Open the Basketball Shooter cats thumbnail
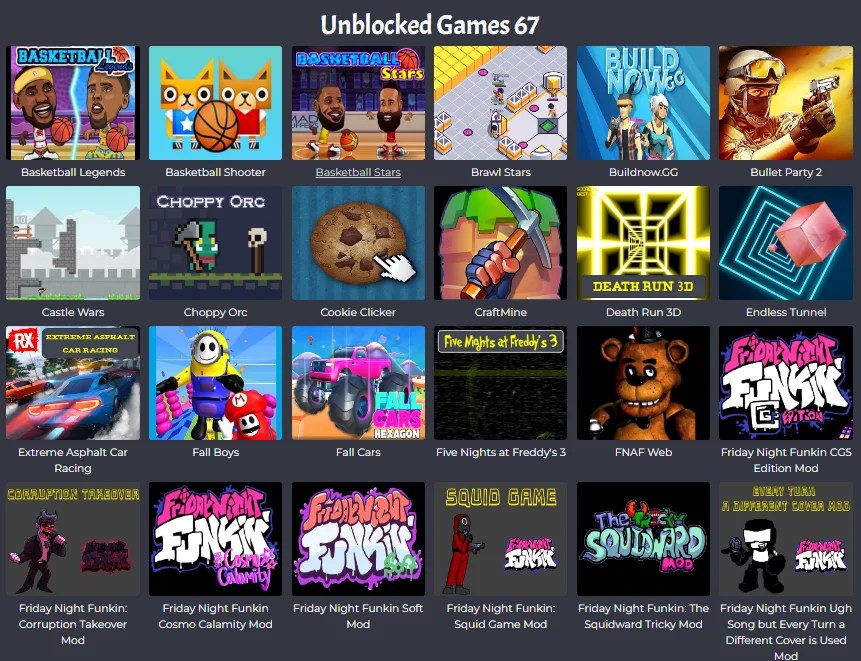Screen dimensions: 861x661 [x=215, y=103]
